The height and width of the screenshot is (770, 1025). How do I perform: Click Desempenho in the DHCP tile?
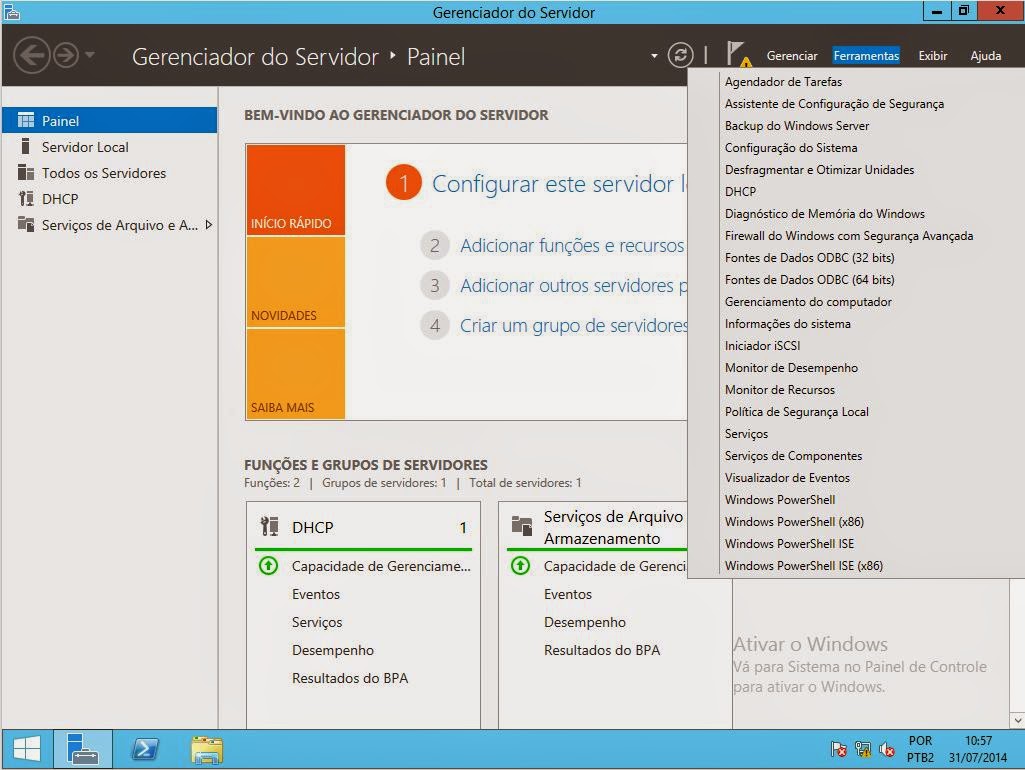(x=333, y=650)
